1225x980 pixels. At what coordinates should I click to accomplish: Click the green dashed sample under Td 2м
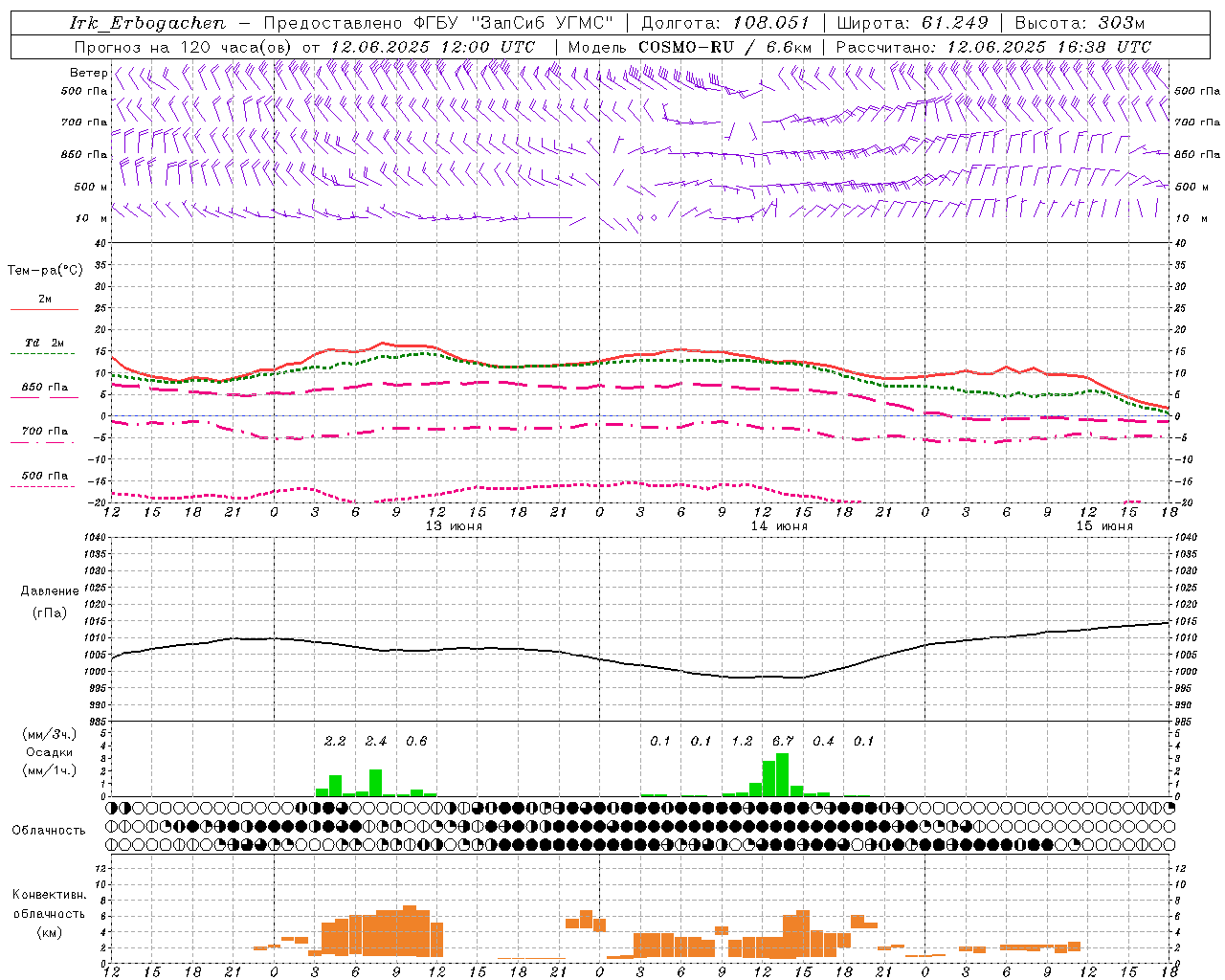click(44, 353)
